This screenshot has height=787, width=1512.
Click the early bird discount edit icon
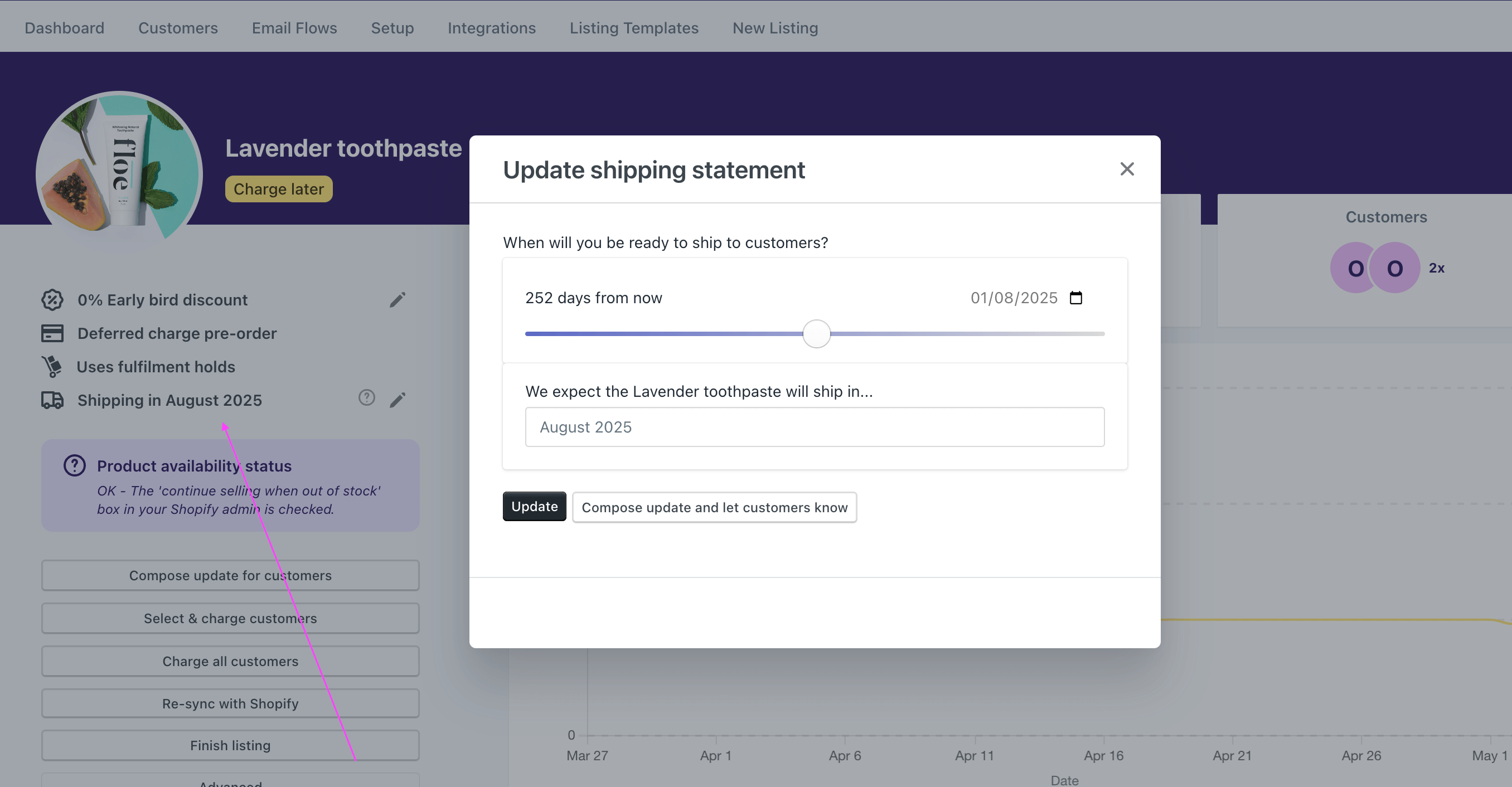397,299
